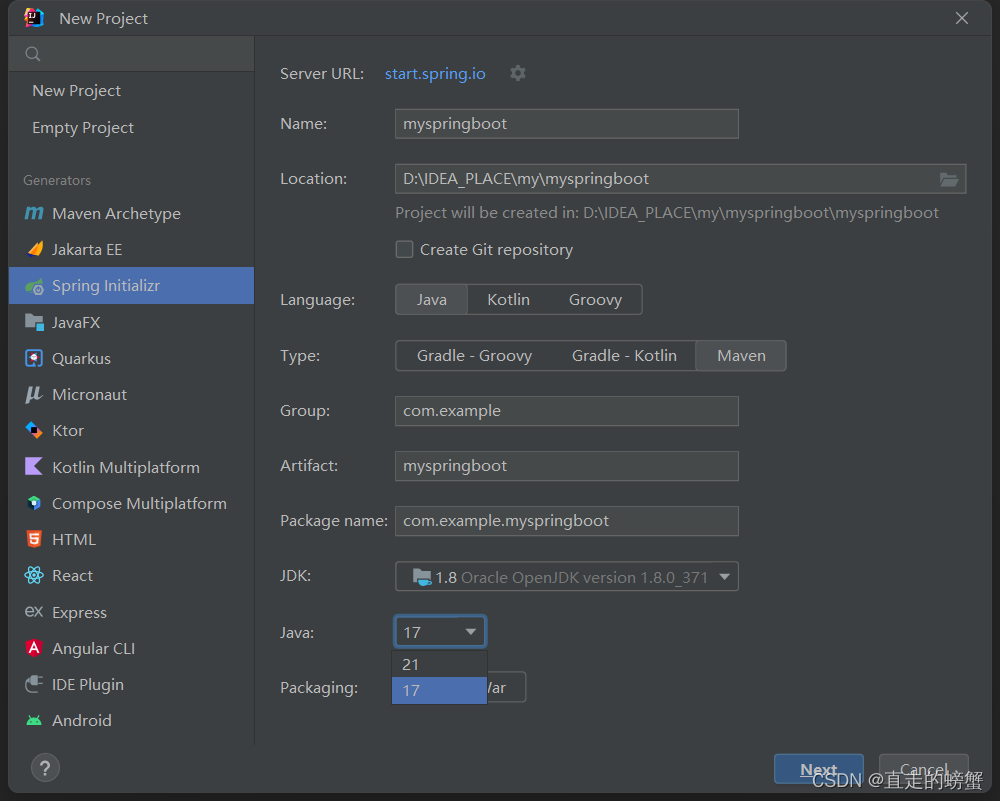Select Kotlin as the language
Image resolution: width=1000 pixels, height=801 pixels.
[508, 300]
